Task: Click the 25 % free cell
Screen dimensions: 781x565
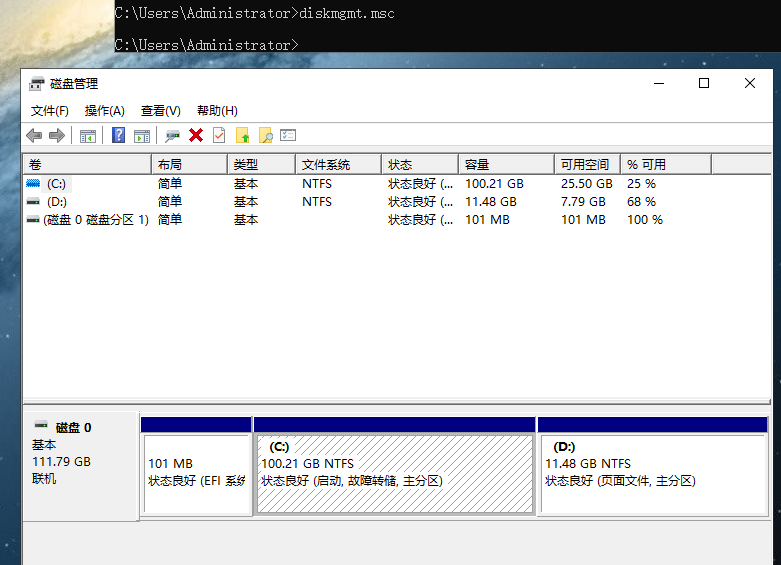Action: (x=641, y=184)
